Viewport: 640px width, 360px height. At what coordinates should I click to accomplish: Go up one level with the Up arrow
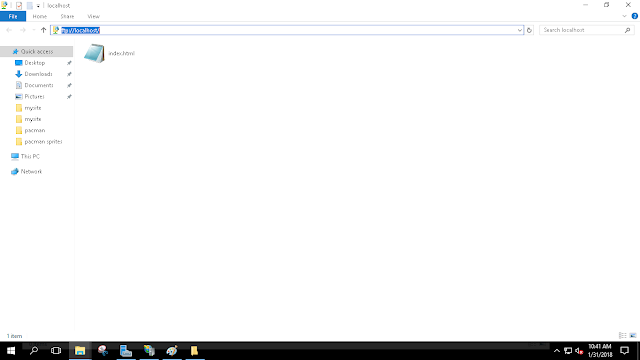click(43, 30)
